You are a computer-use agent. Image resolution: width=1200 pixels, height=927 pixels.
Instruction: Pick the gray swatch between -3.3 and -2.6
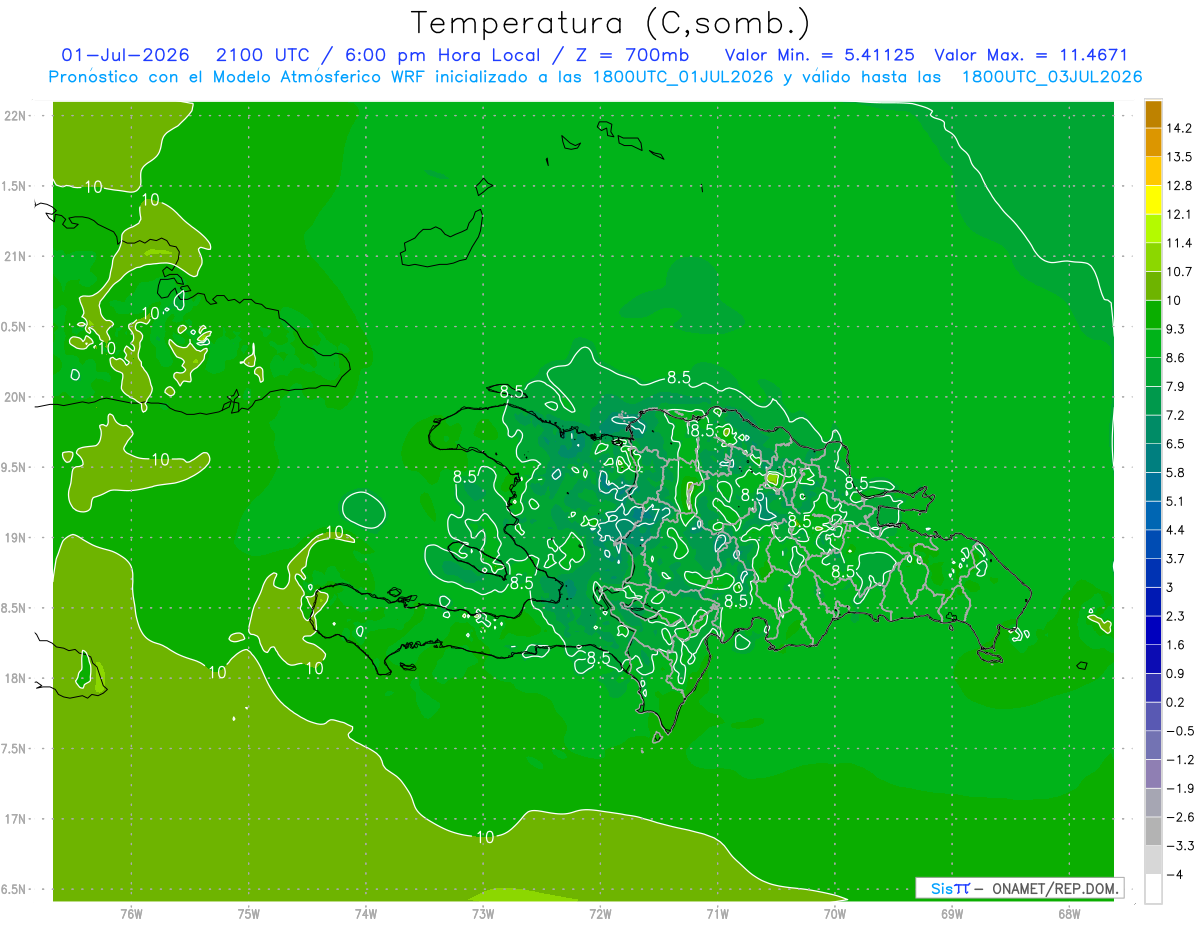pyautogui.click(x=1153, y=832)
